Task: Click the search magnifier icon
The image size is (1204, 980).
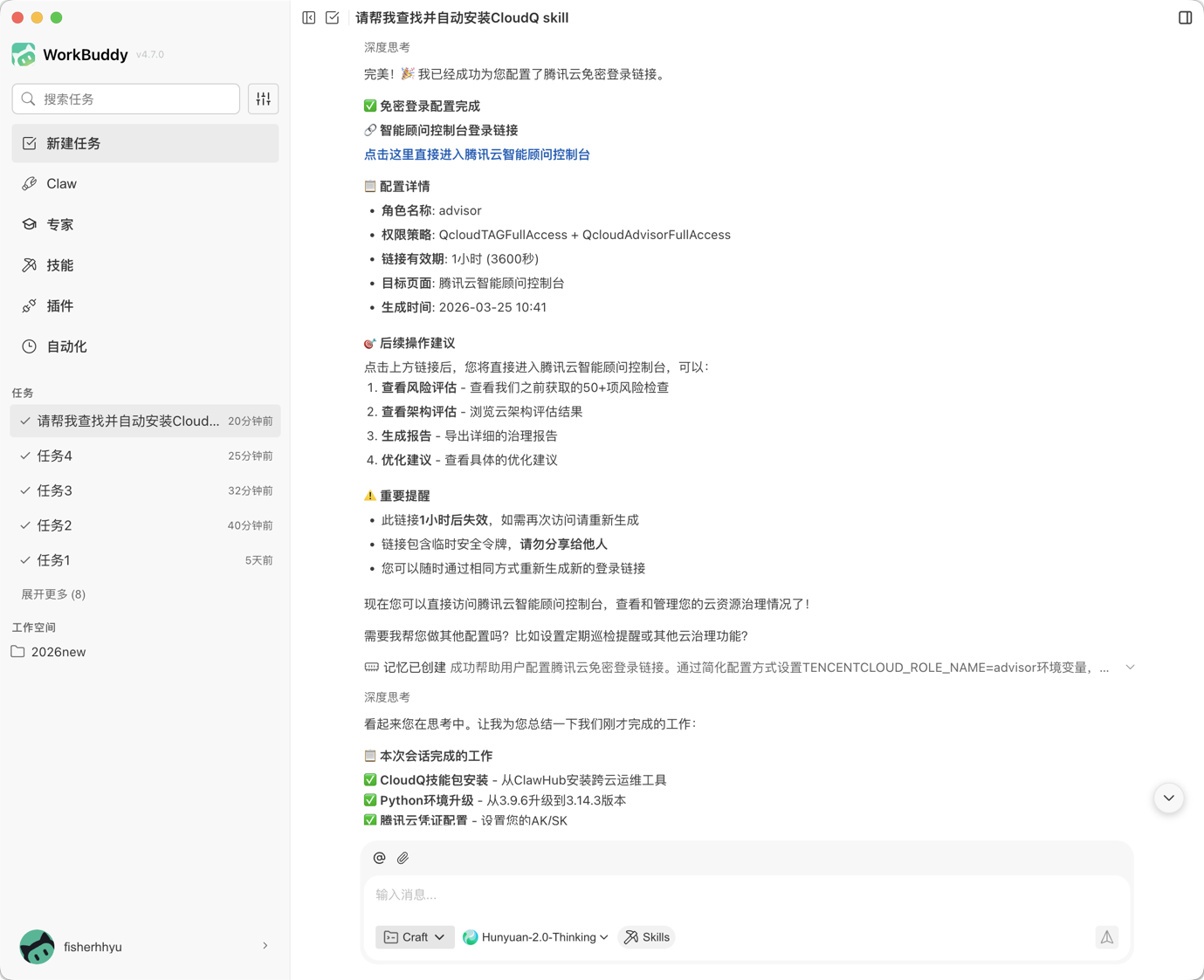Action: (x=28, y=99)
